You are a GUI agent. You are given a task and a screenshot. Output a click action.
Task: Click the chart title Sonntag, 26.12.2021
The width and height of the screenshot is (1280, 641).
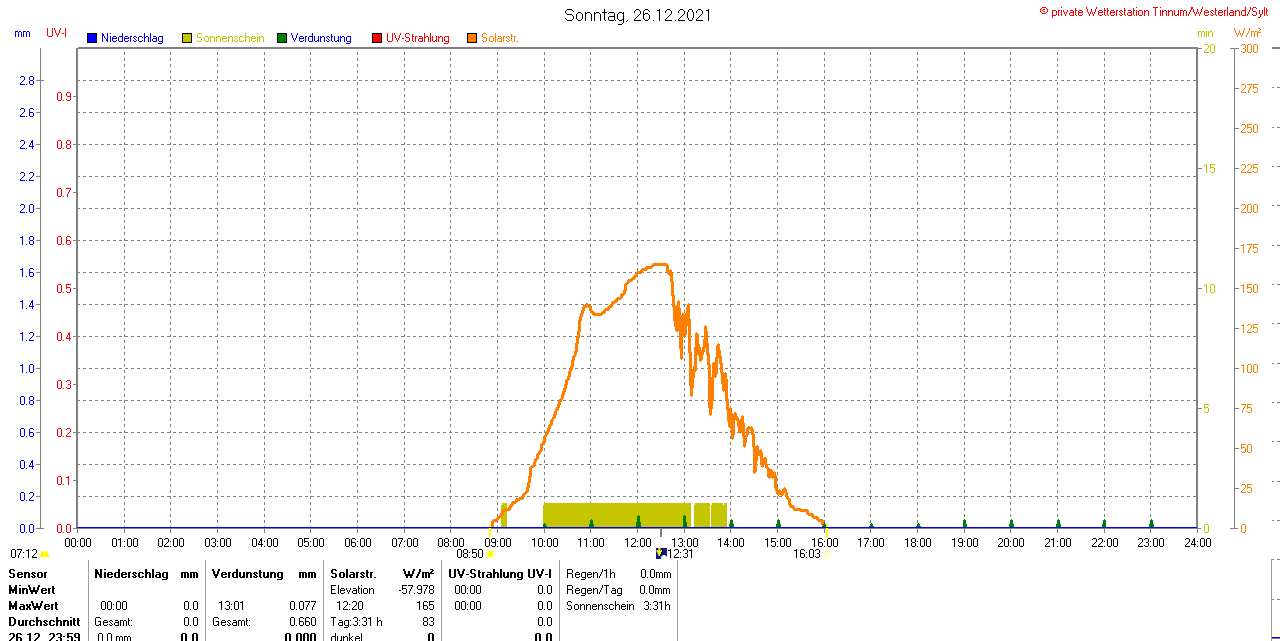point(638,15)
